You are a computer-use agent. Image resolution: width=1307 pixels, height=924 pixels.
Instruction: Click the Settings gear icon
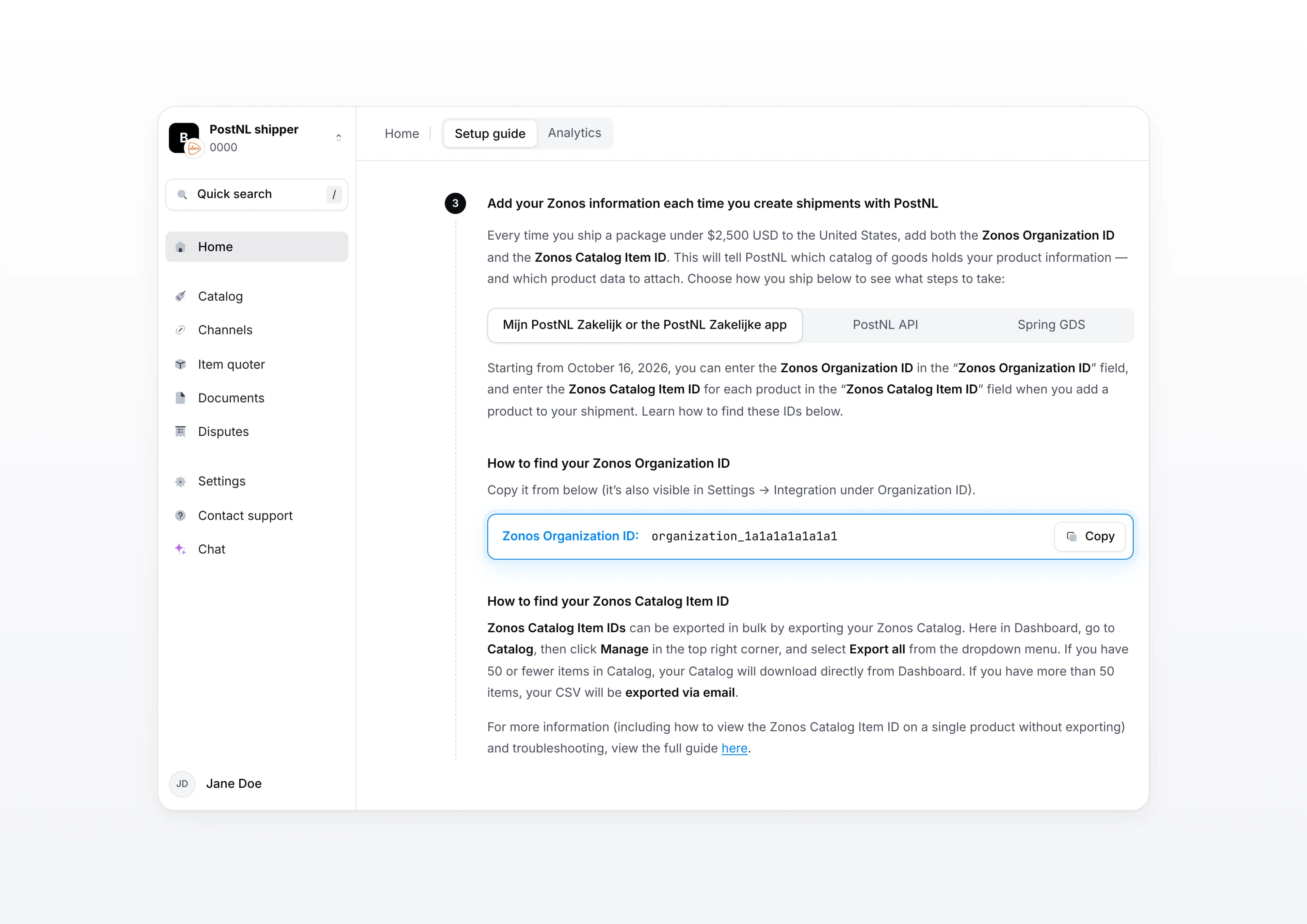(x=180, y=482)
